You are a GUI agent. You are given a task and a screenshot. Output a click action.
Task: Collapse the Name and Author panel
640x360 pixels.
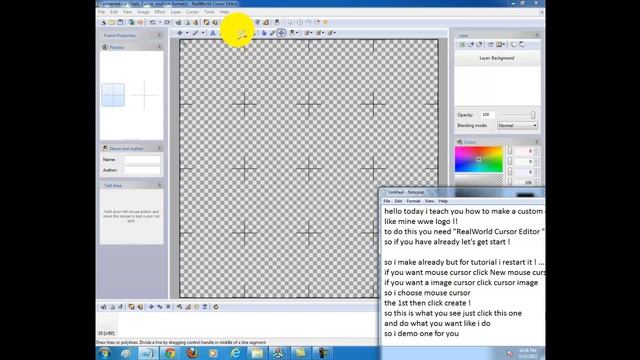[159, 148]
